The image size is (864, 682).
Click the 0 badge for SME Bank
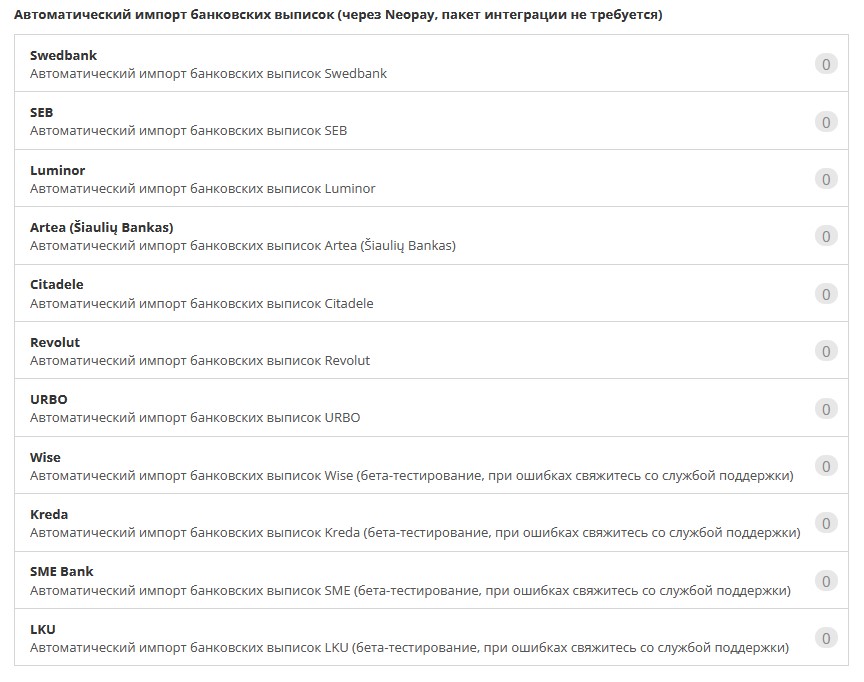click(825, 581)
